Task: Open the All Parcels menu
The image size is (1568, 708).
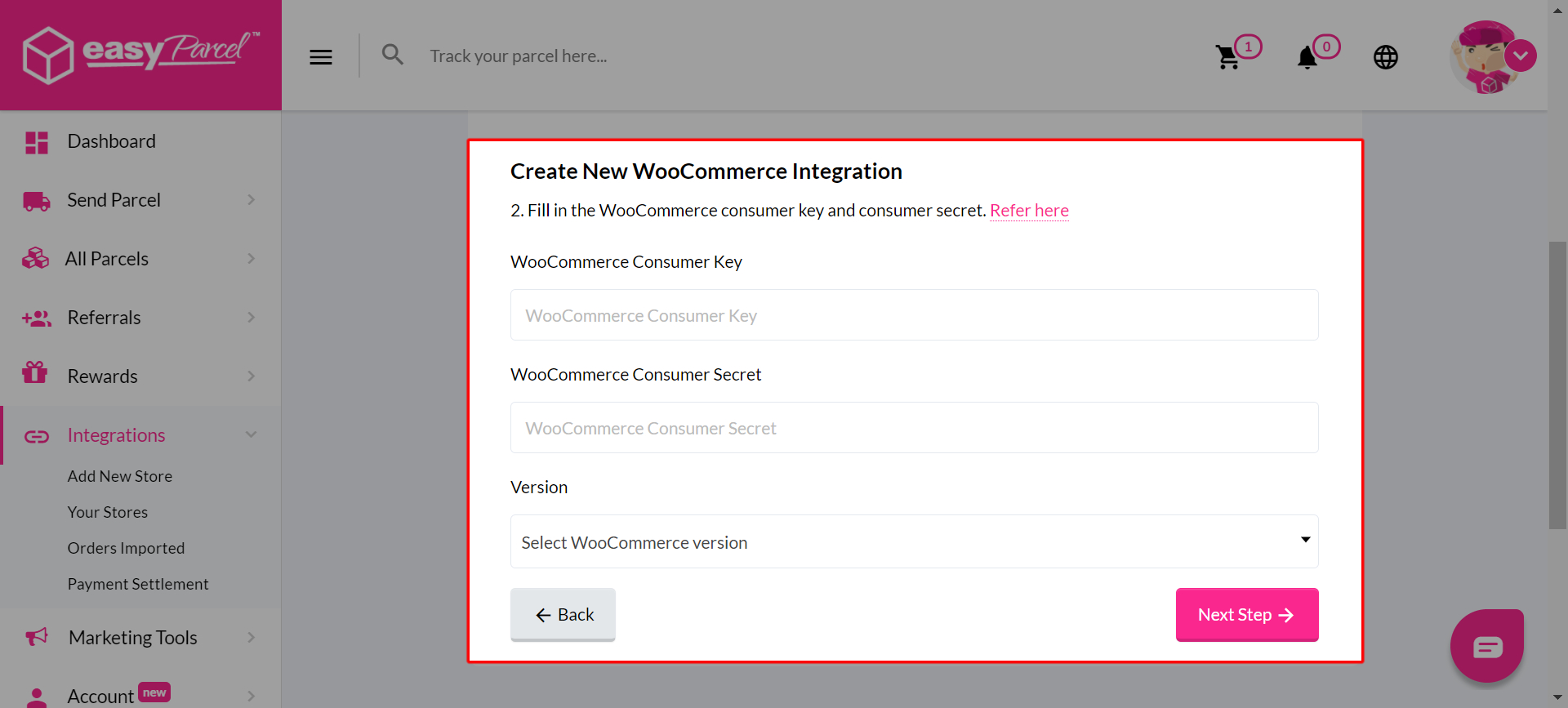Action: click(107, 259)
